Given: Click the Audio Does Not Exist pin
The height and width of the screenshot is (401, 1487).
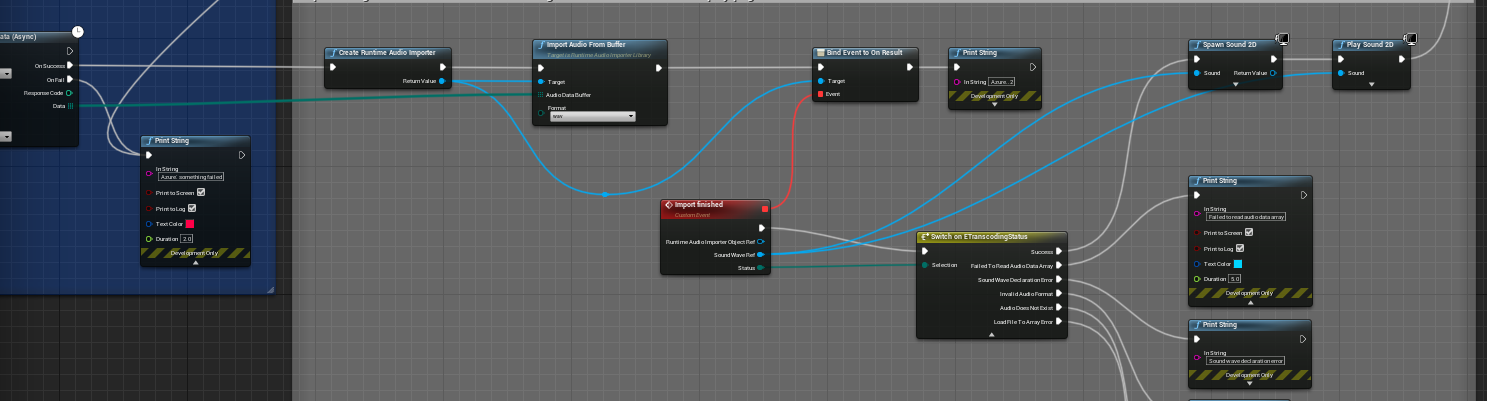Looking at the screenshot, I should [1059, 308].
